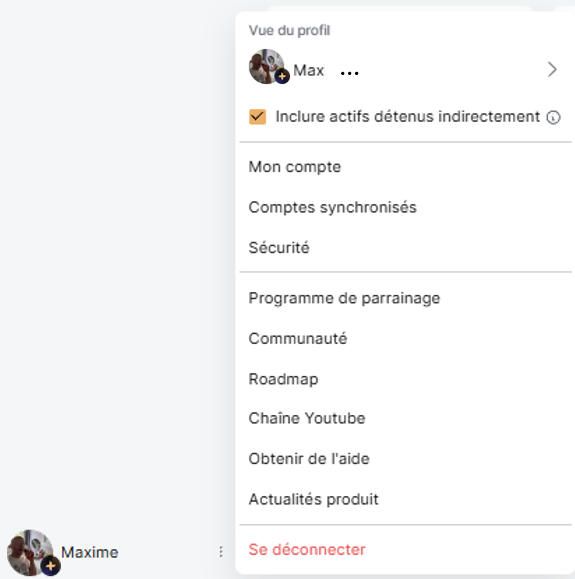This screenshot has height=579, width=575.
Task: Open Programme de parrainage
Action: pyautogui.click(x=344, y=298)
